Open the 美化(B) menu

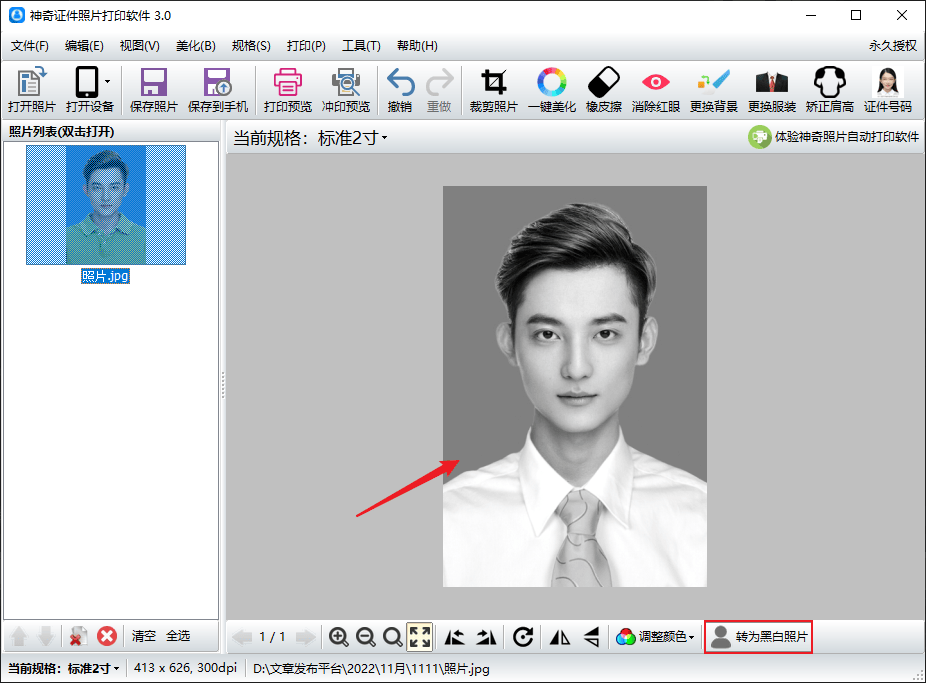[195, 45]
